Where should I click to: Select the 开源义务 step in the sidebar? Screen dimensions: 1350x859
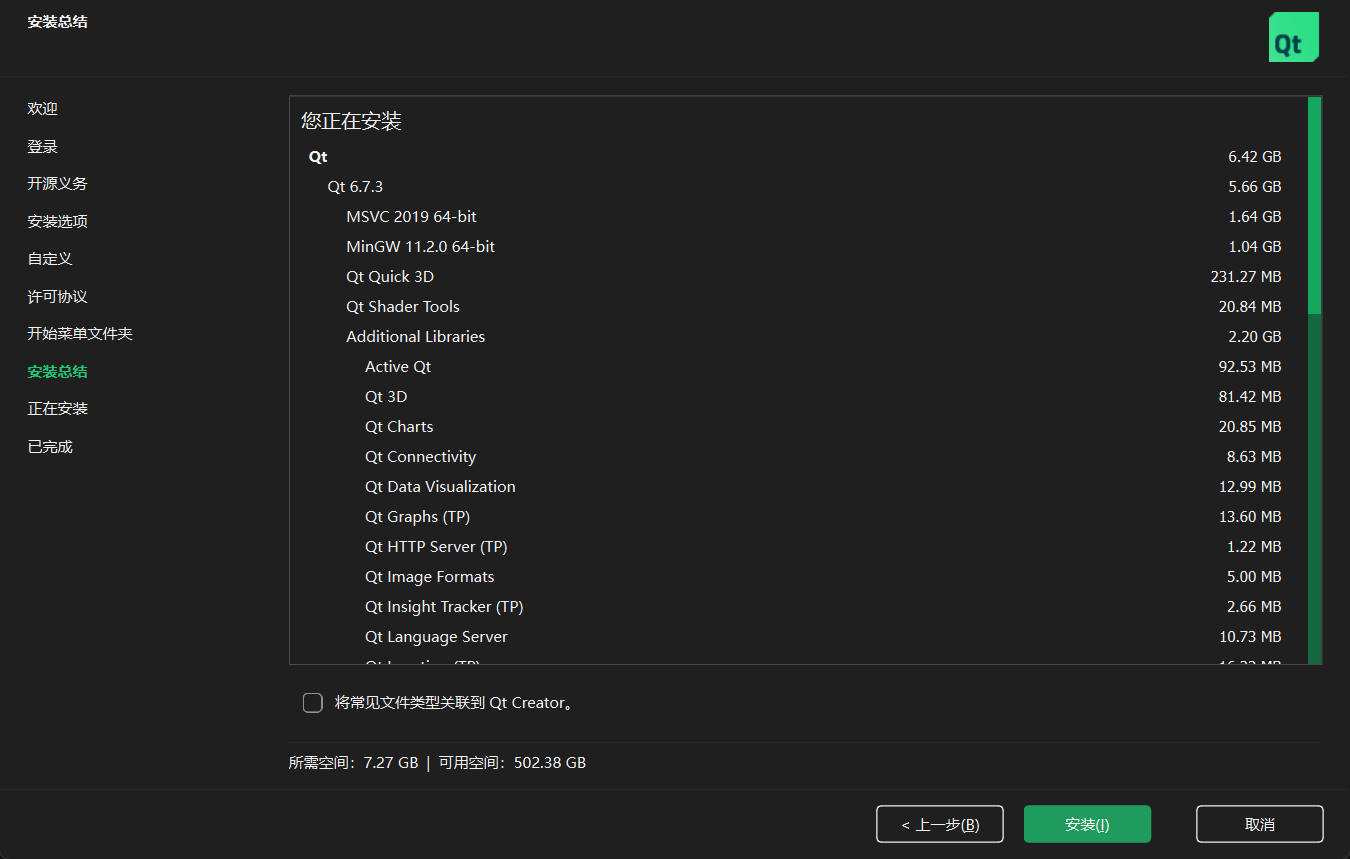click(58, 184)
